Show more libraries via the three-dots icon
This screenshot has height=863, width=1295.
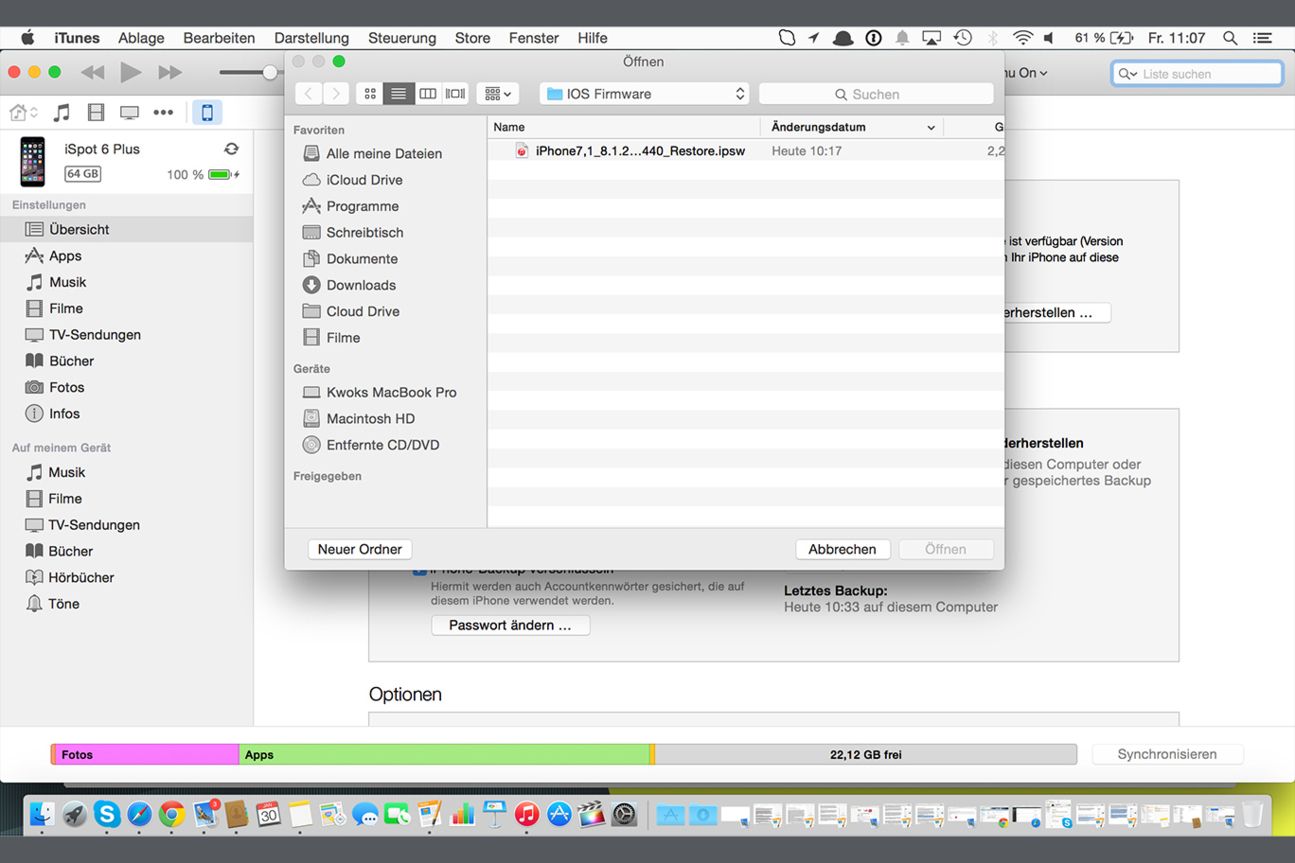pos(163,112)
